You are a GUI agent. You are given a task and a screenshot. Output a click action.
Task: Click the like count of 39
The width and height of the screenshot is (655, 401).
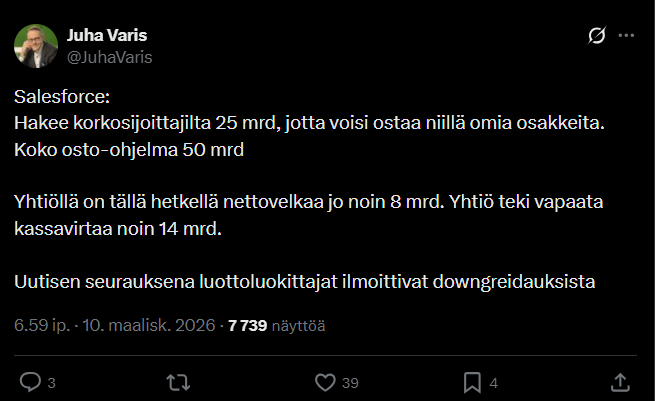[350, 382]
